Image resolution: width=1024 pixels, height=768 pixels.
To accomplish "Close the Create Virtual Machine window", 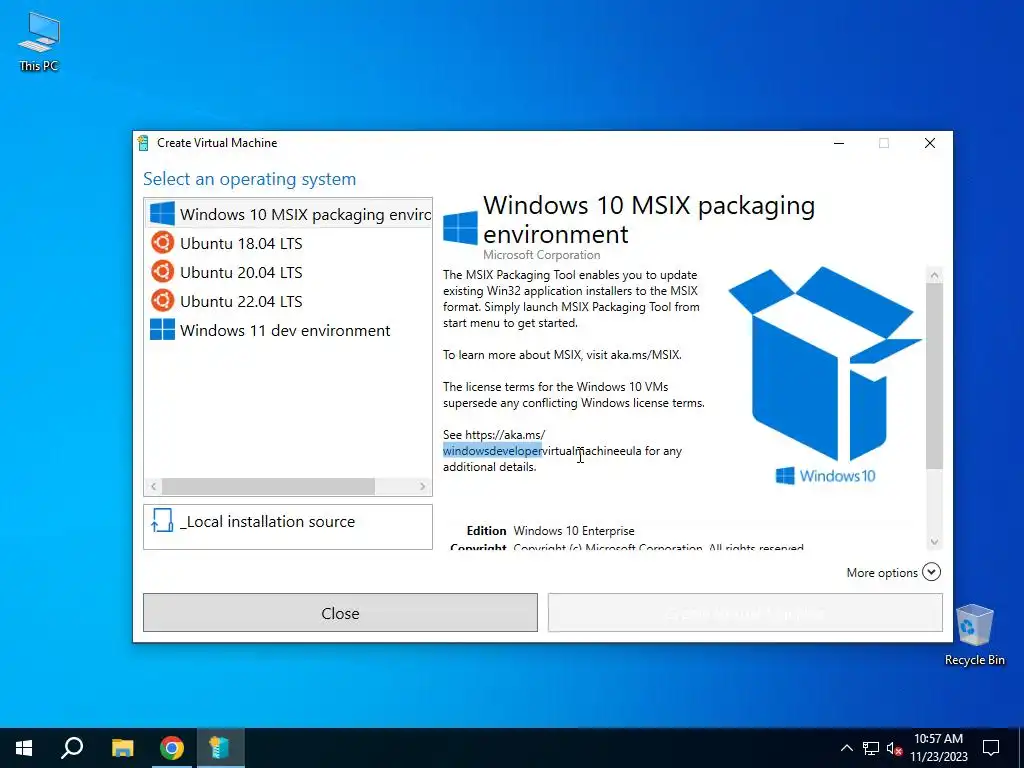I will click(x=930, y=143).
